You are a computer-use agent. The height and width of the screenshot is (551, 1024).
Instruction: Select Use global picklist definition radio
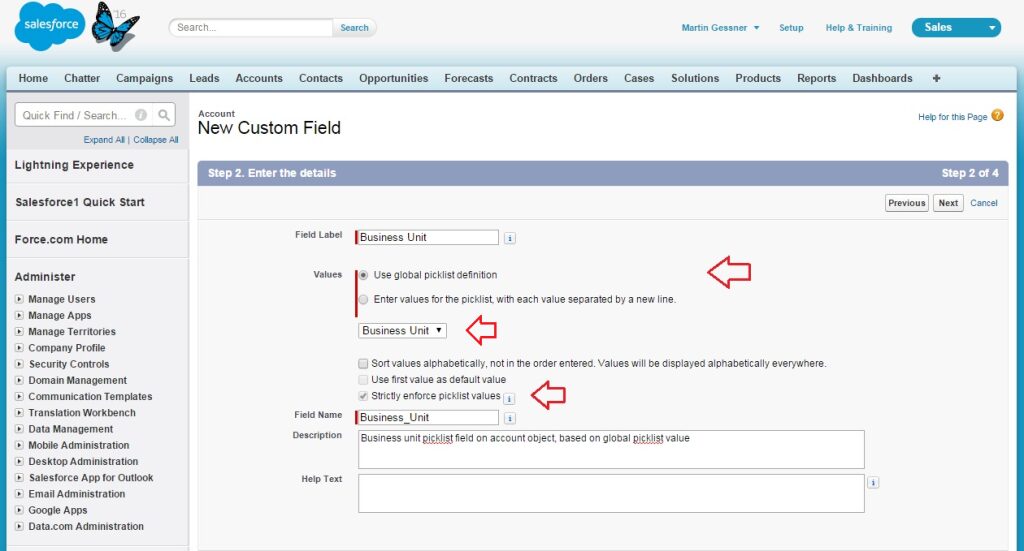click(363, 275)
